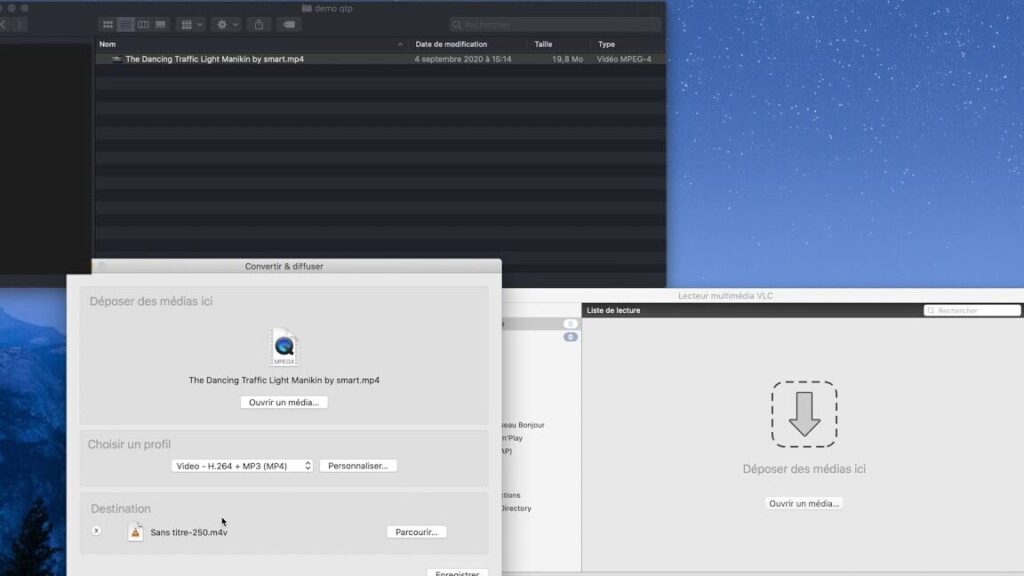Select the Plug'n'Play item in the VLC sidebar
Screen dimensions: 1024x576
[x=512, y=438]
